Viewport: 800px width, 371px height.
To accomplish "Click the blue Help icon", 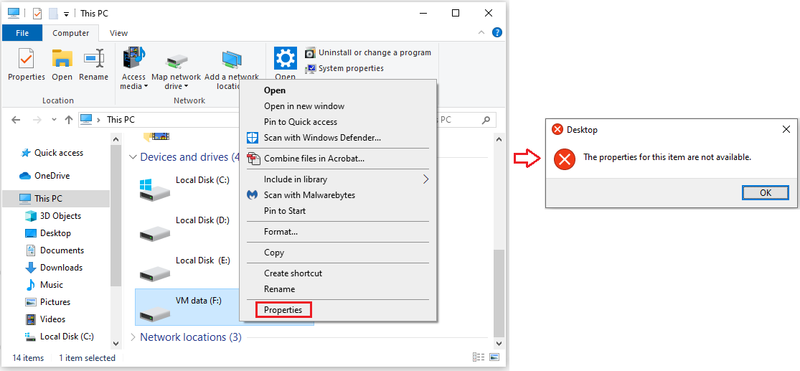I will pos(497,33).
